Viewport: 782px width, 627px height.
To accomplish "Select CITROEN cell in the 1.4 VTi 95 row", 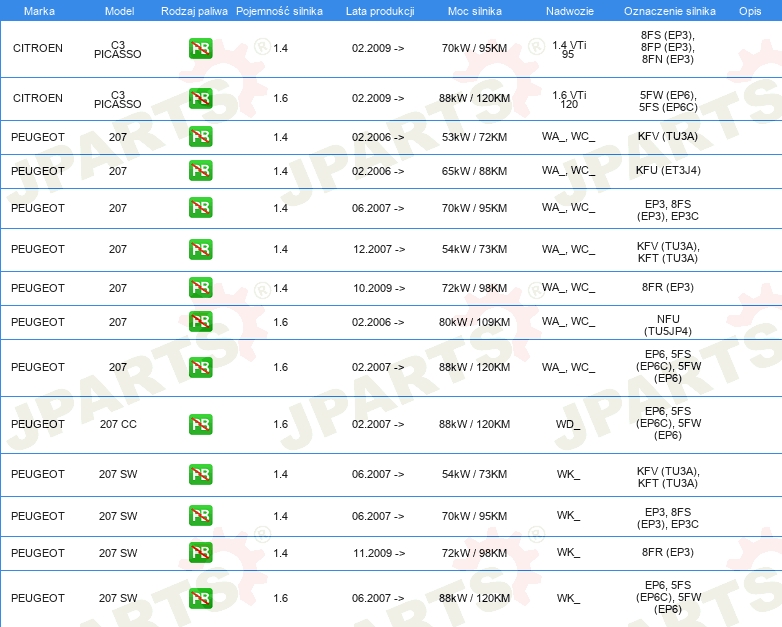I will 38,48.
